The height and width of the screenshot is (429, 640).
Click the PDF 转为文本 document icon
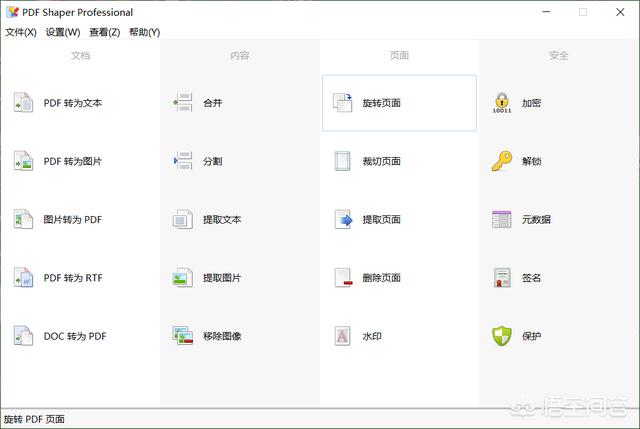pos(23,102)
